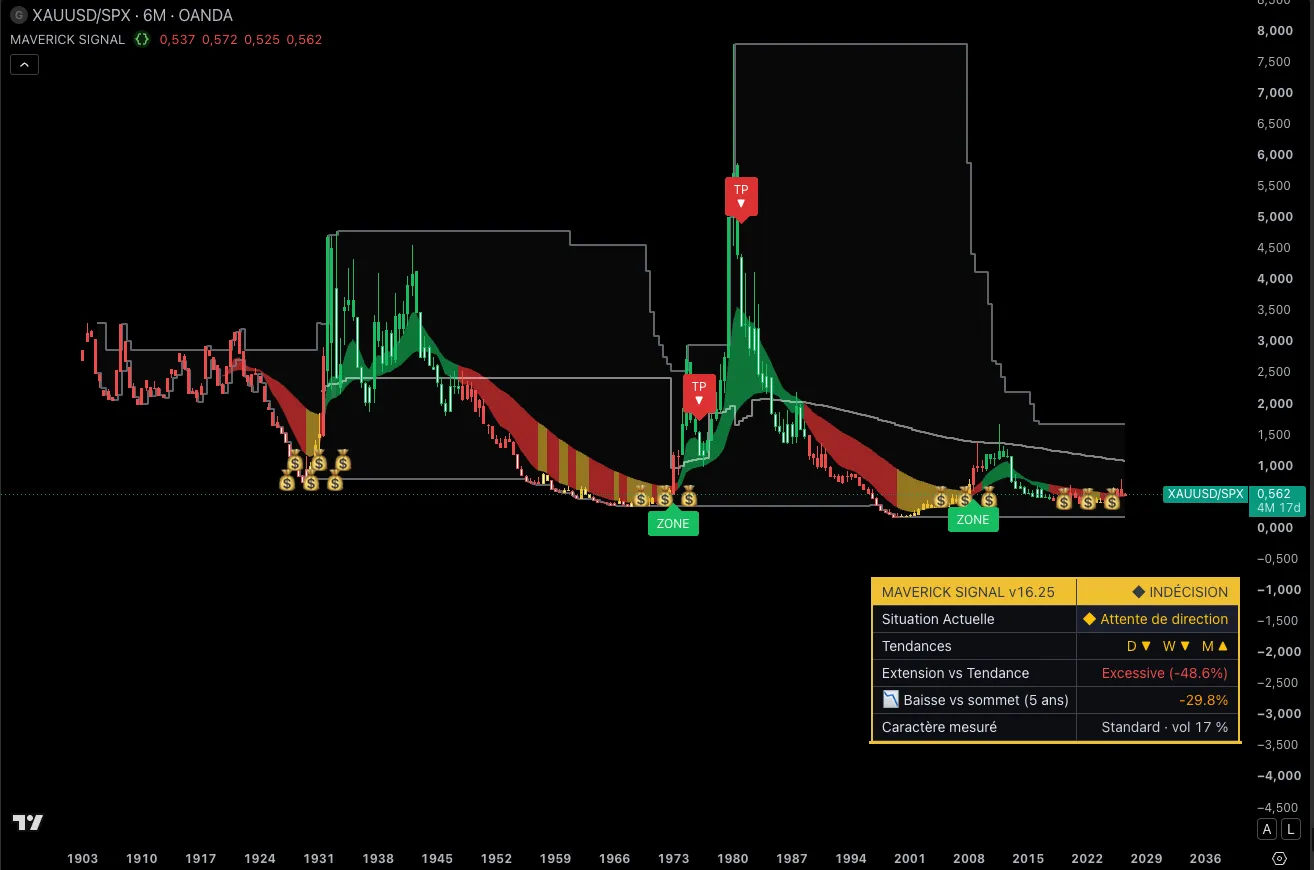
Task: Click the 0,537 open value in legend
Action: (177, 40)
